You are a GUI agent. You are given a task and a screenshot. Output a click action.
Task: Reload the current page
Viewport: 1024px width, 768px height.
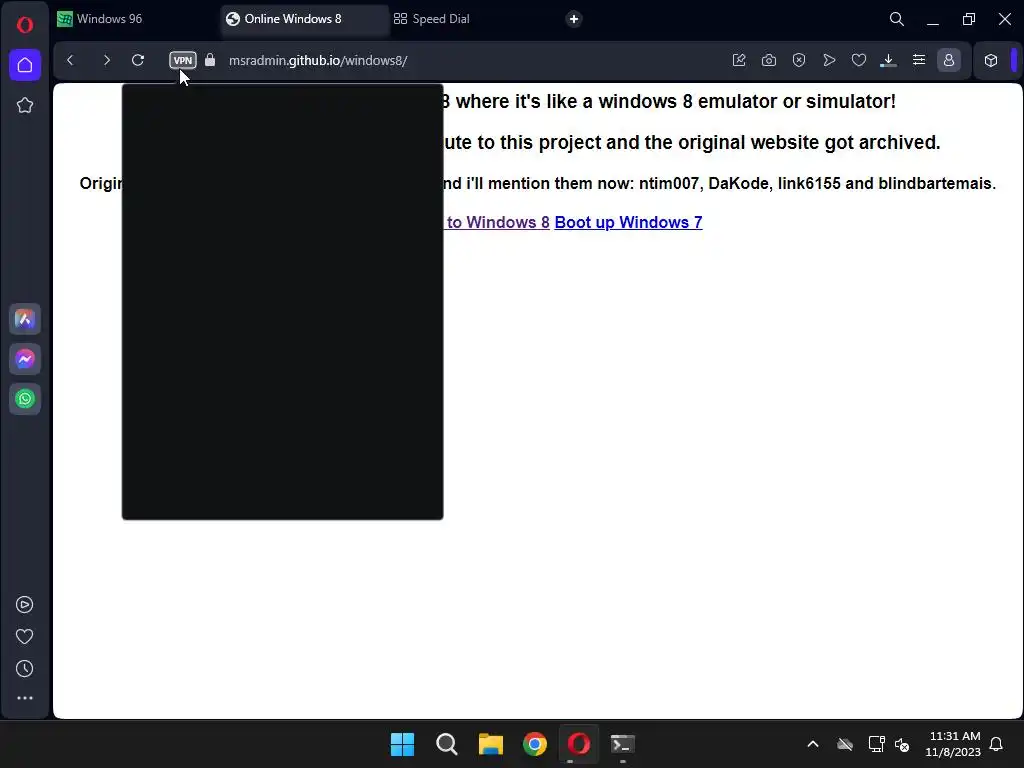click(x=138, y=60)
